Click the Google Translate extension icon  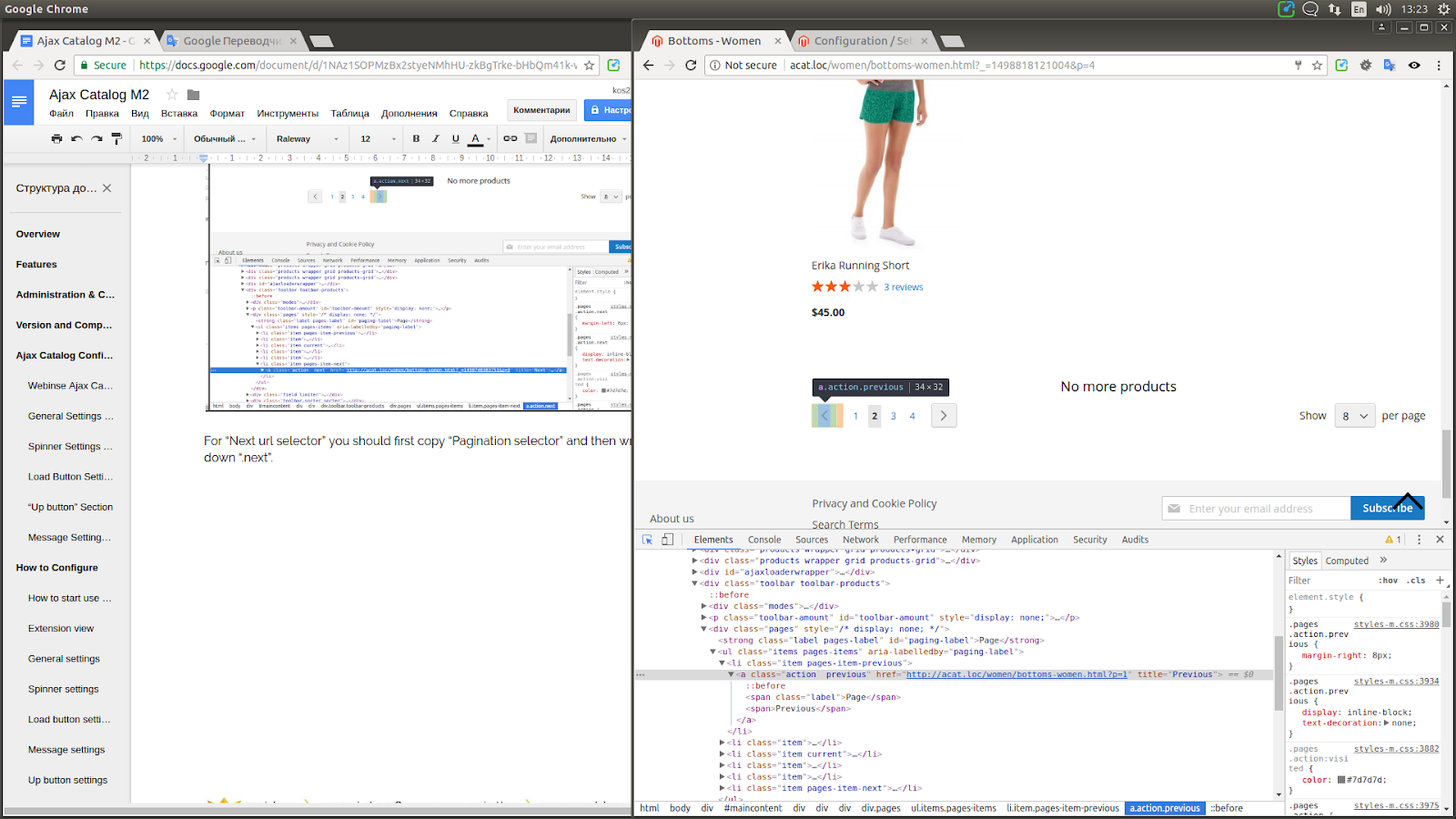point(1390,66)
